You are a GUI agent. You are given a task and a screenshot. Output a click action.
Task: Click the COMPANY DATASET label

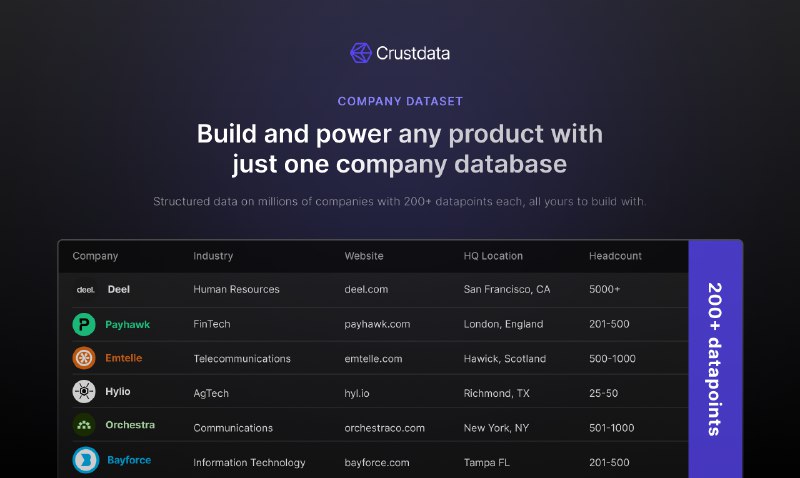click(400, 101)
